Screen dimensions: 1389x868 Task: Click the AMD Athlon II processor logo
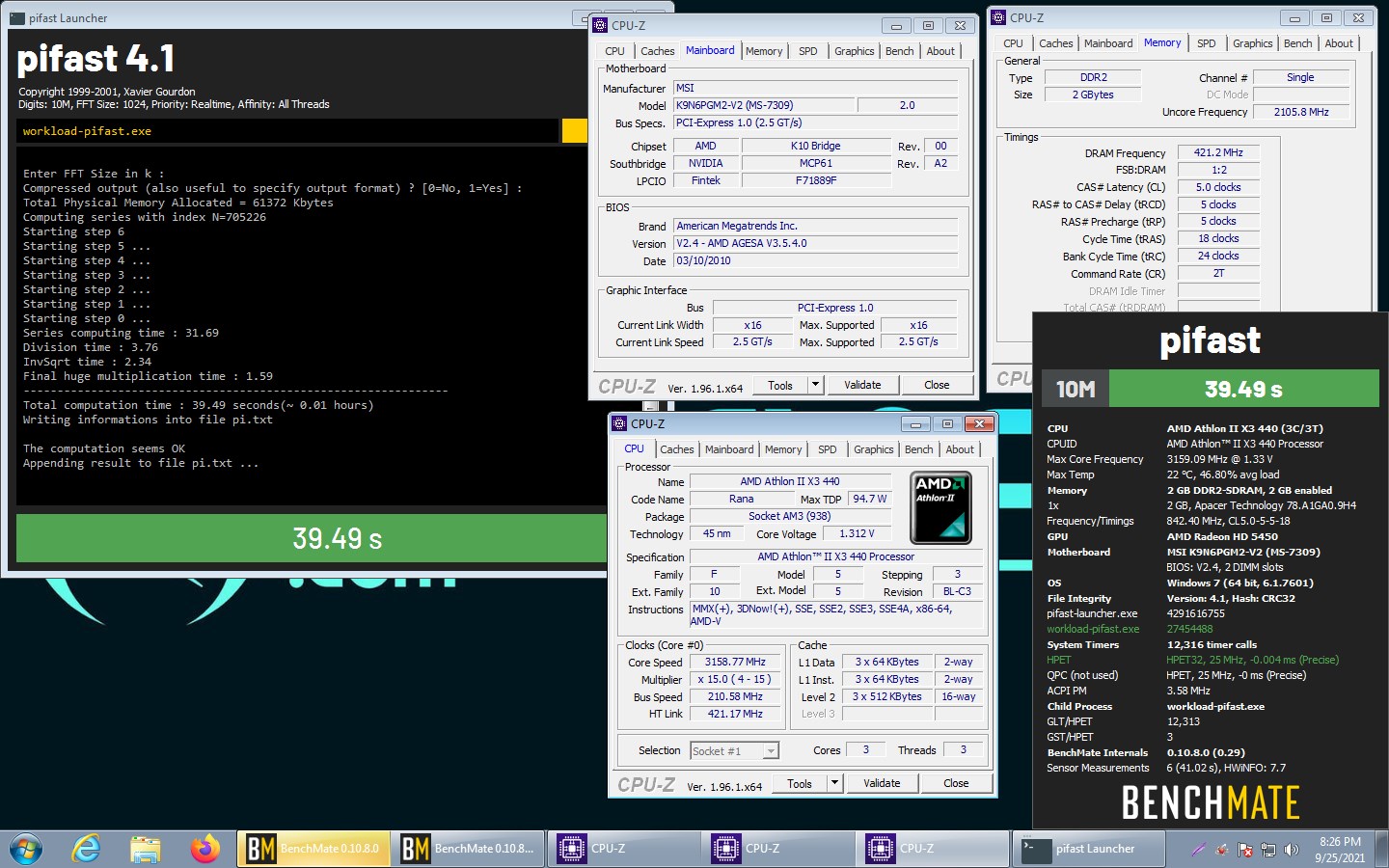tap(940, 507)
